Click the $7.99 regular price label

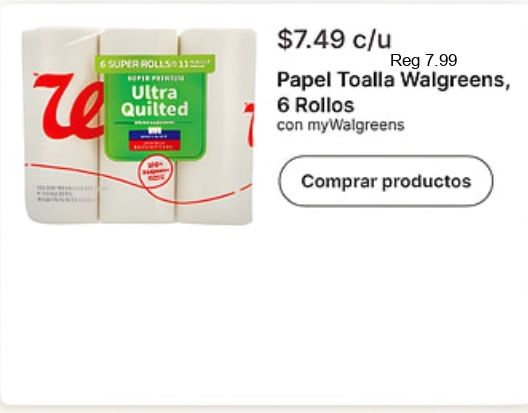424,61
